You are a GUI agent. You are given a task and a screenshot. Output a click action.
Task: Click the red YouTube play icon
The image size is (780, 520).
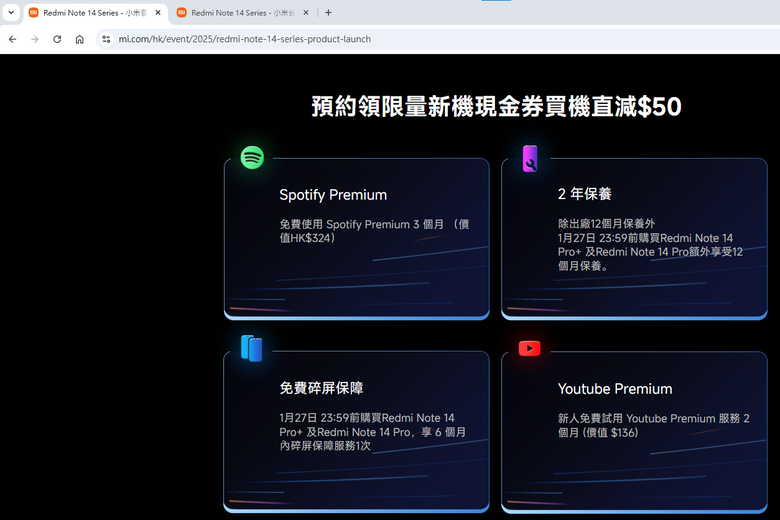click(x=529, y=348)
